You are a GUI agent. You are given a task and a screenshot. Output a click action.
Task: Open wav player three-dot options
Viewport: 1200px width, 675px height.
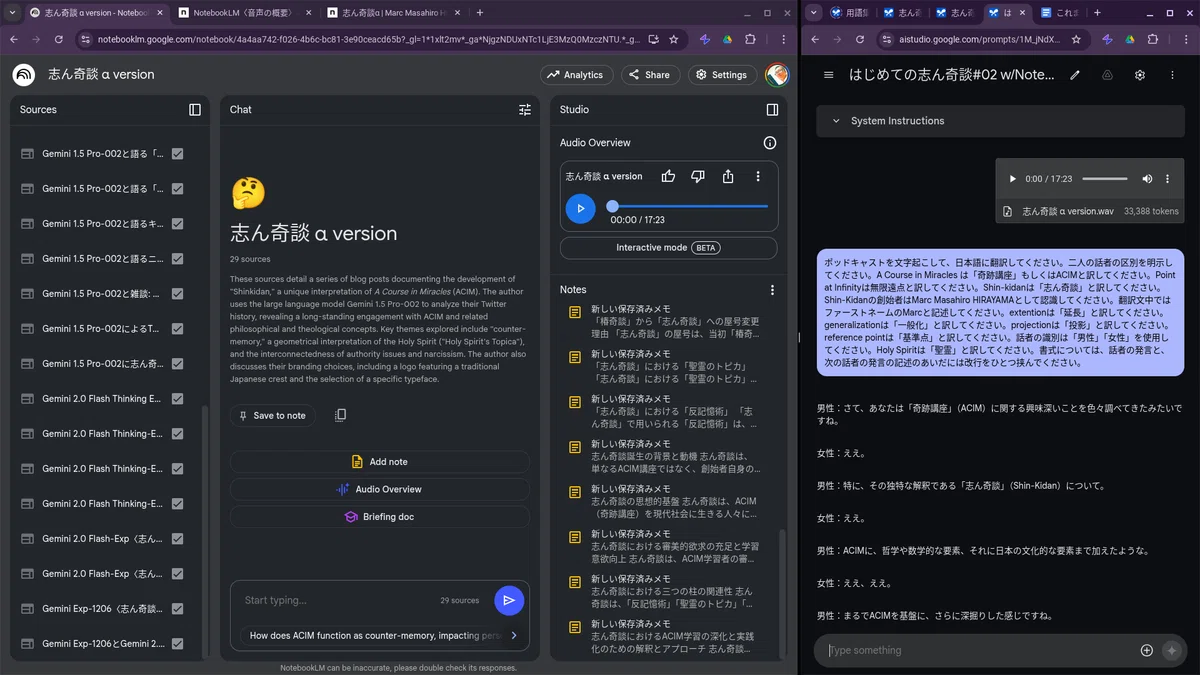[1167, 179]
